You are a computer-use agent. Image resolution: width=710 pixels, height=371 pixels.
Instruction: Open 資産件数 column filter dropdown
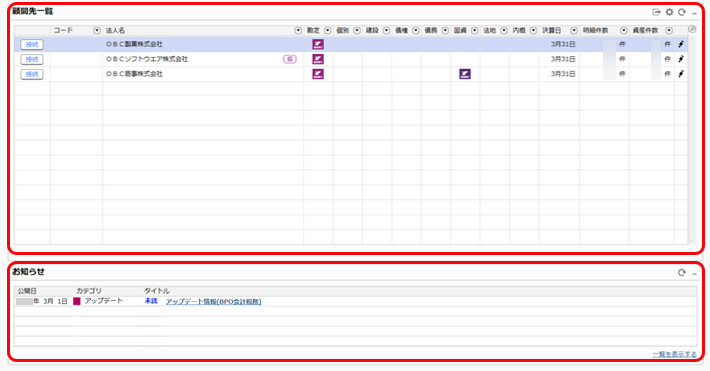[x=669, y=30]
